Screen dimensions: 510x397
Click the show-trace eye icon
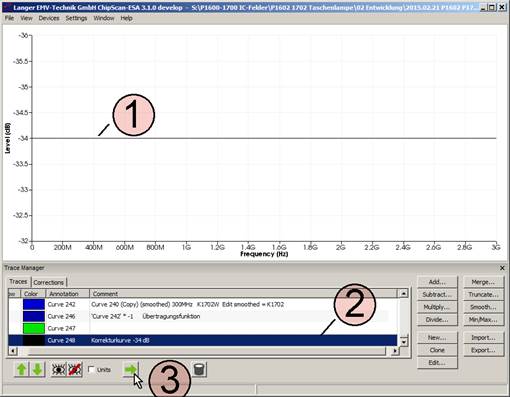(58, 370)
